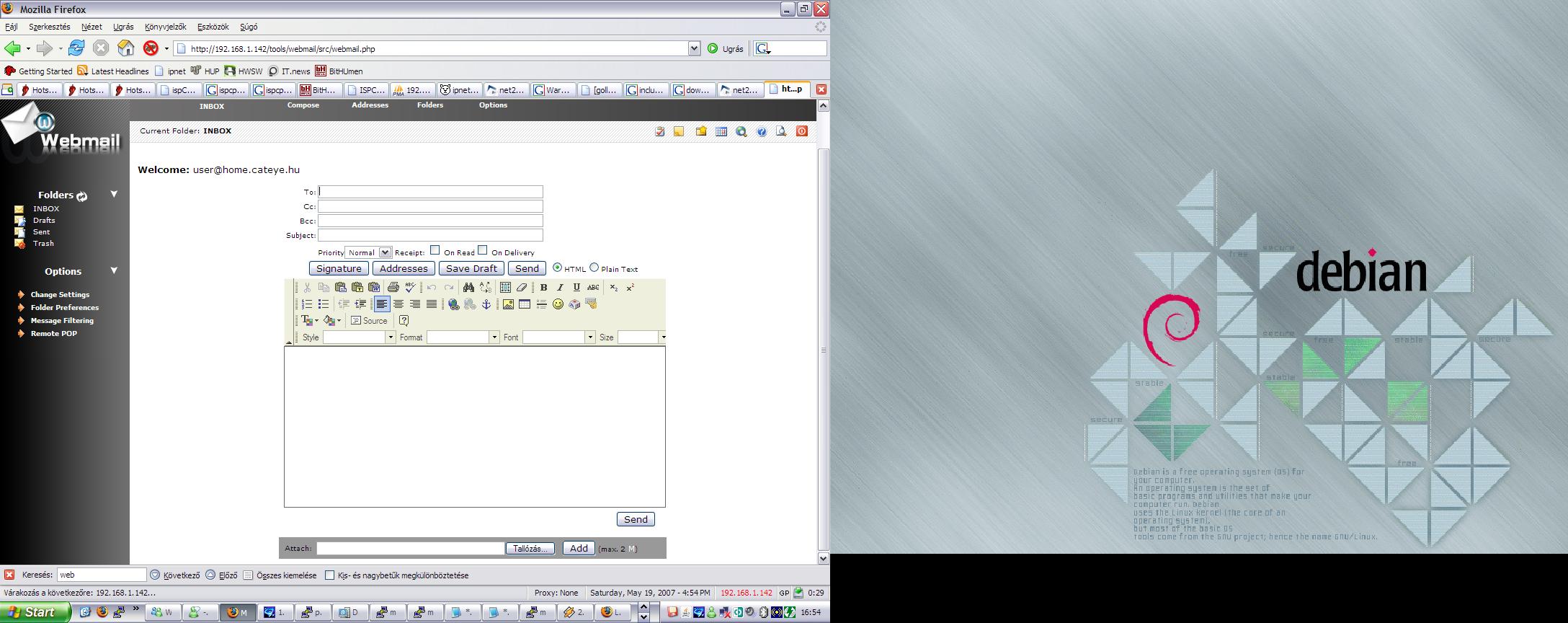Go to the Addresses navigation tab
This screenshot has width=1568, height=623.
tap(370, 105)
